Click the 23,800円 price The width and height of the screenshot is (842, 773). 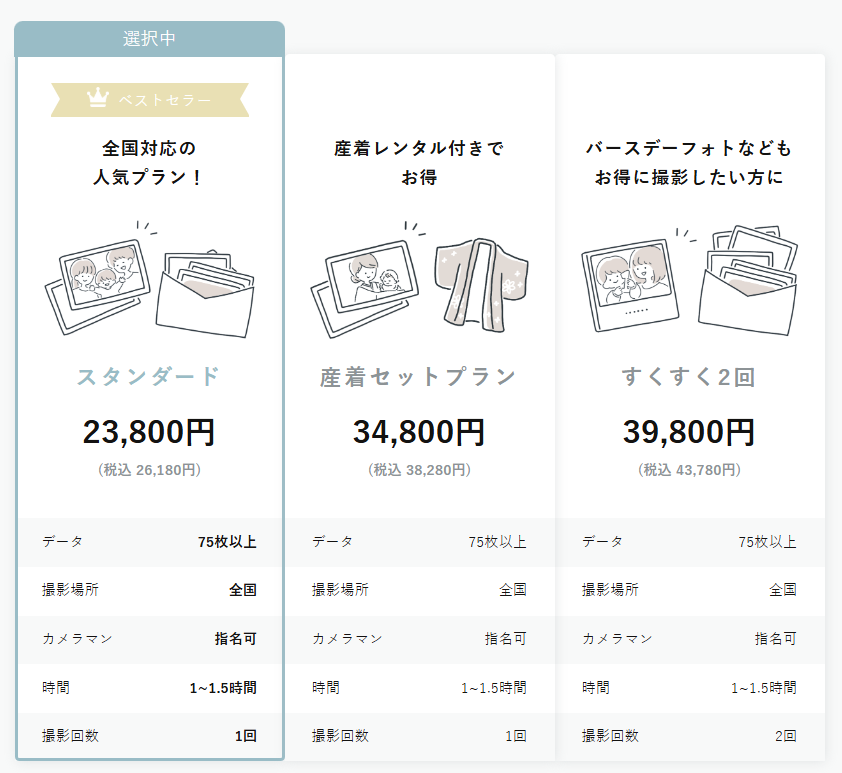(149, 431)
